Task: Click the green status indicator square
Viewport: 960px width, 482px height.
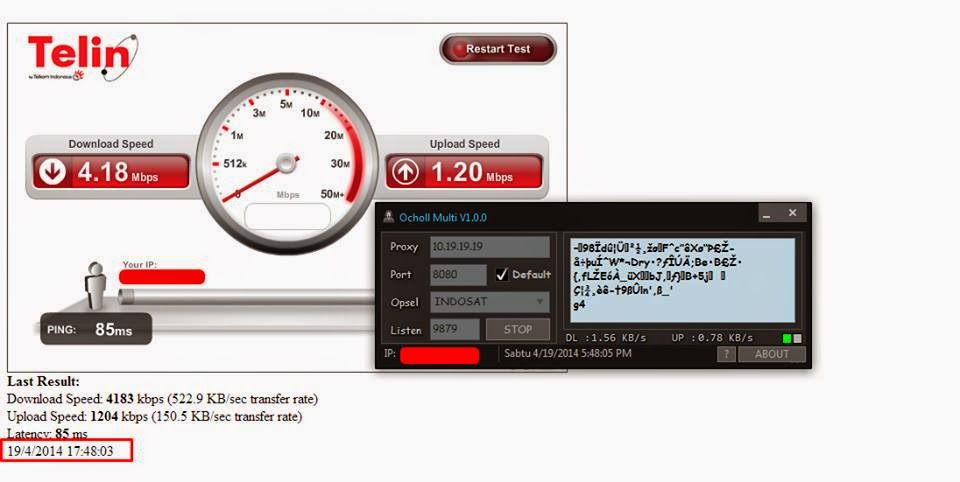Action: pyautogui.click(x=787, y=338)
